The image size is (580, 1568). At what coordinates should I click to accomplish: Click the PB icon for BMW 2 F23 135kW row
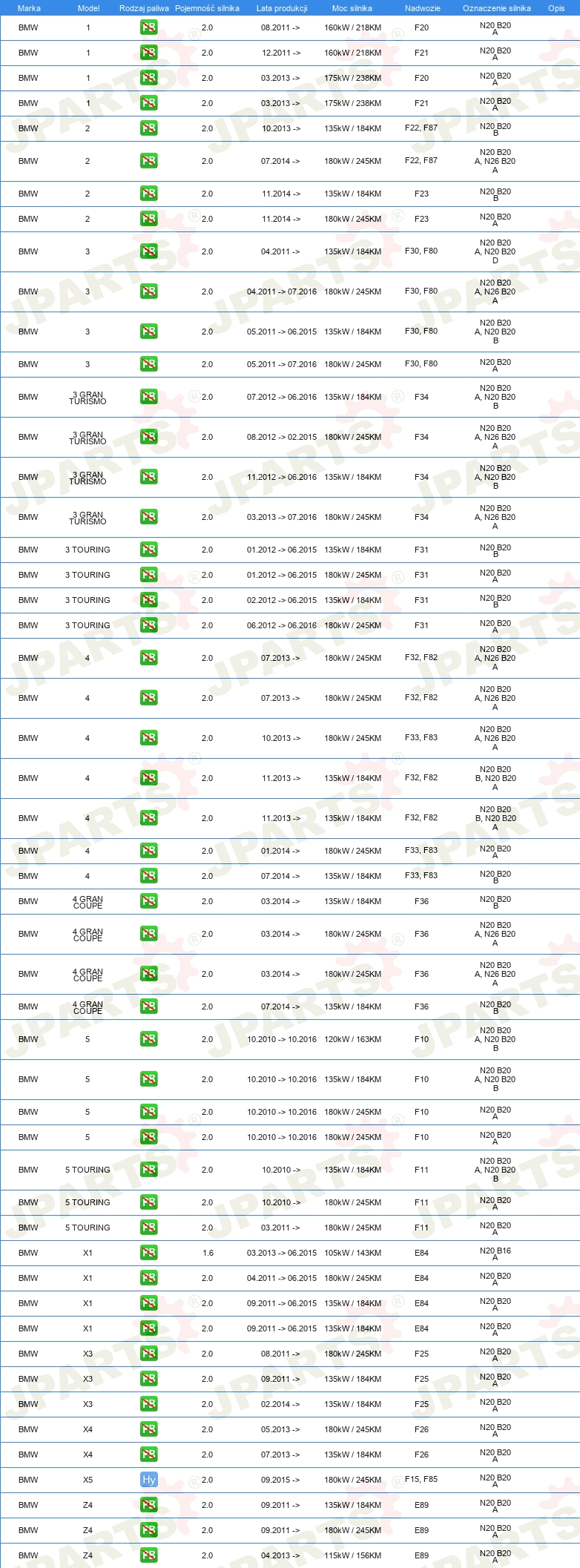click(x=148, y=194)
